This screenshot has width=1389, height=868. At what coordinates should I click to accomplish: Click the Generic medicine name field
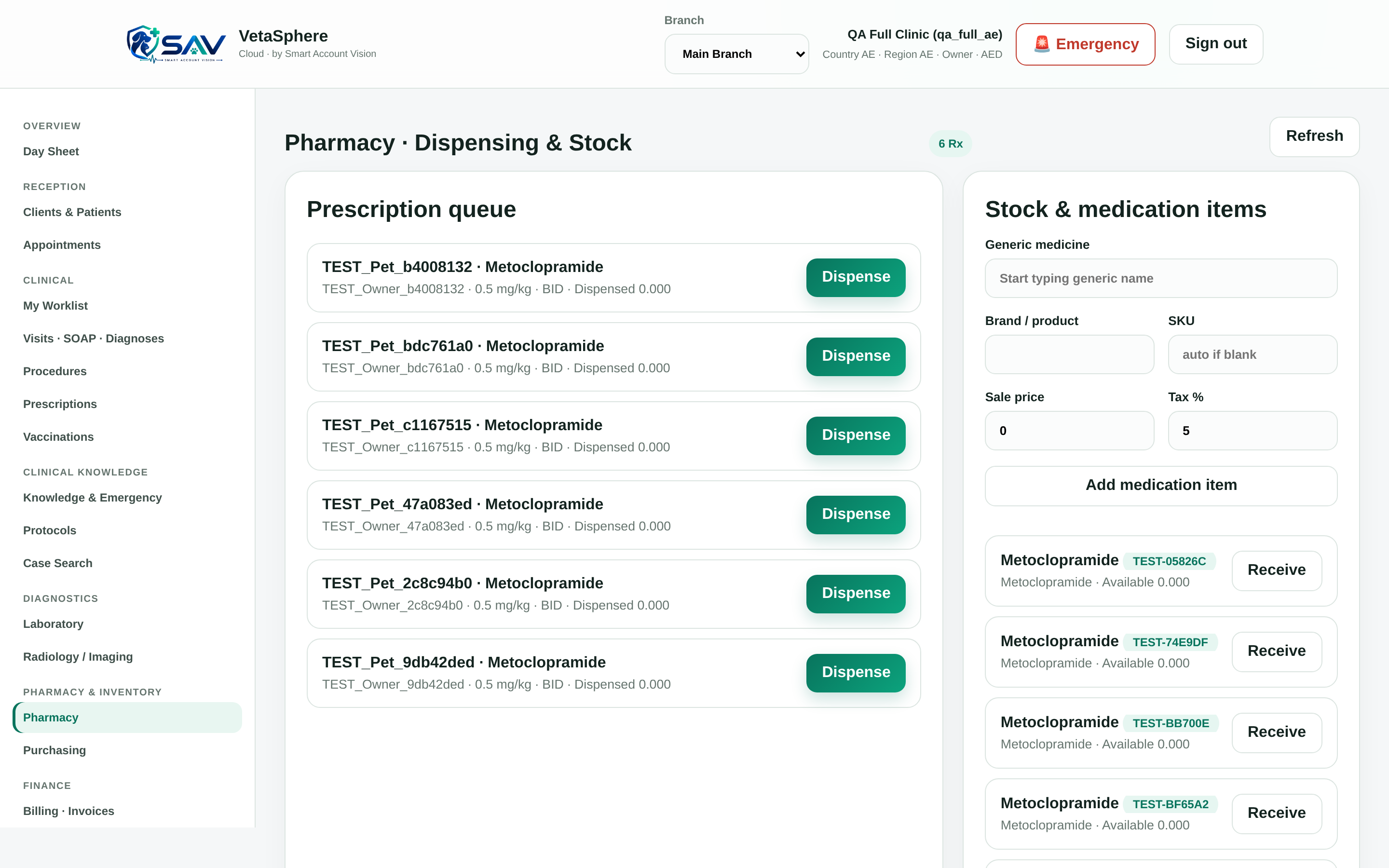pos(1160,278)
